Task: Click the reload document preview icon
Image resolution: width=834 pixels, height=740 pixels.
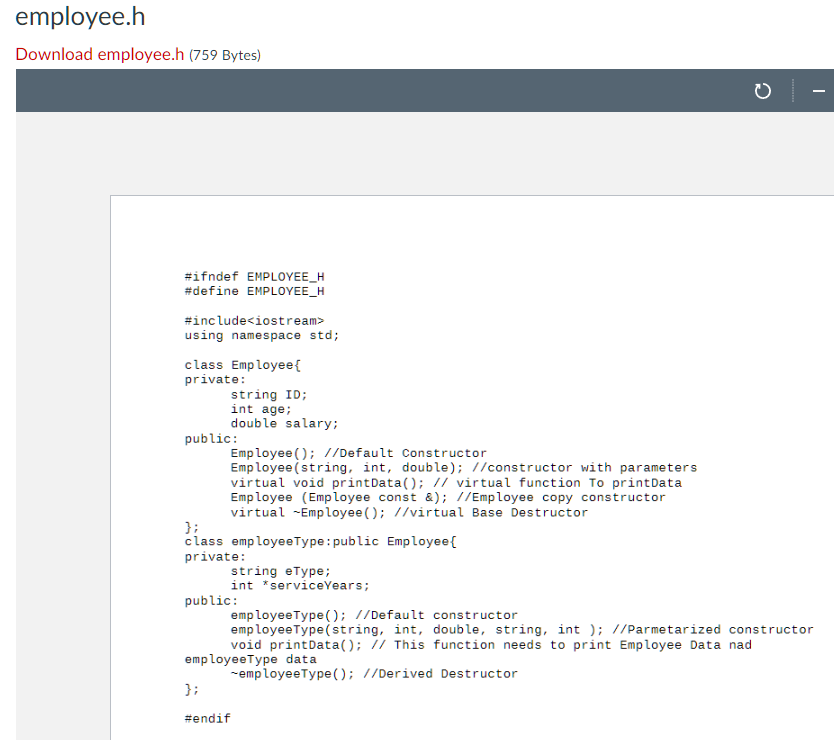Action: click(x=762, y=90)
